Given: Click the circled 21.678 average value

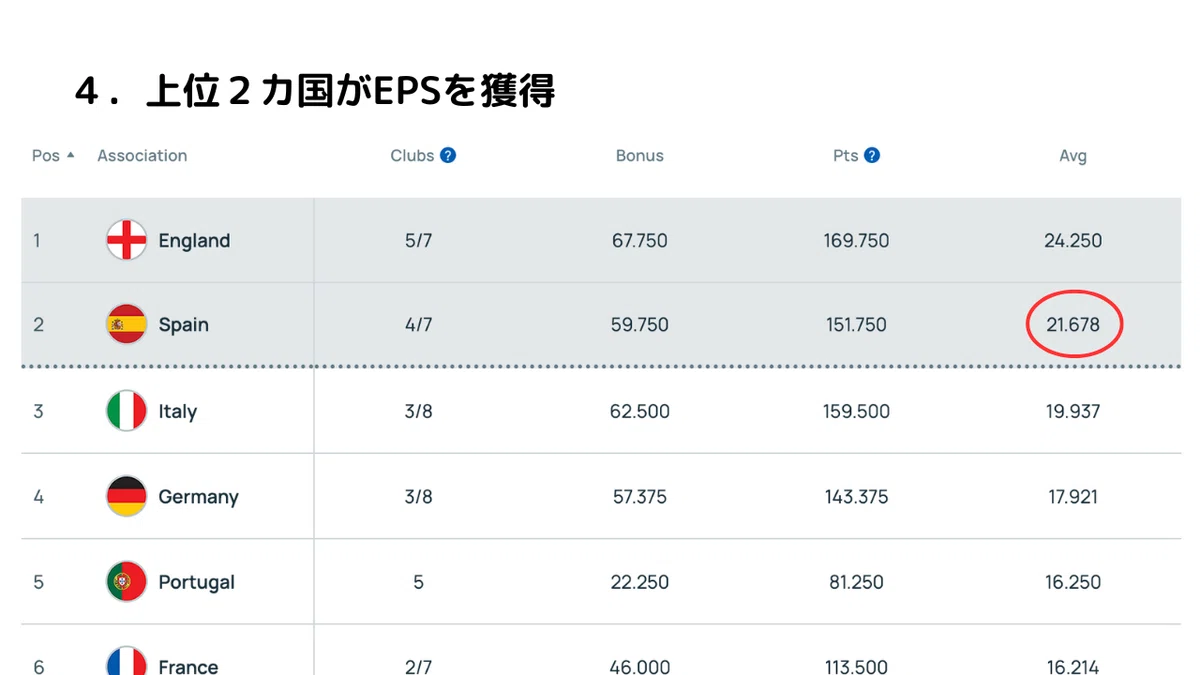Looking at the screenshot, I should tap(1073, 325).
